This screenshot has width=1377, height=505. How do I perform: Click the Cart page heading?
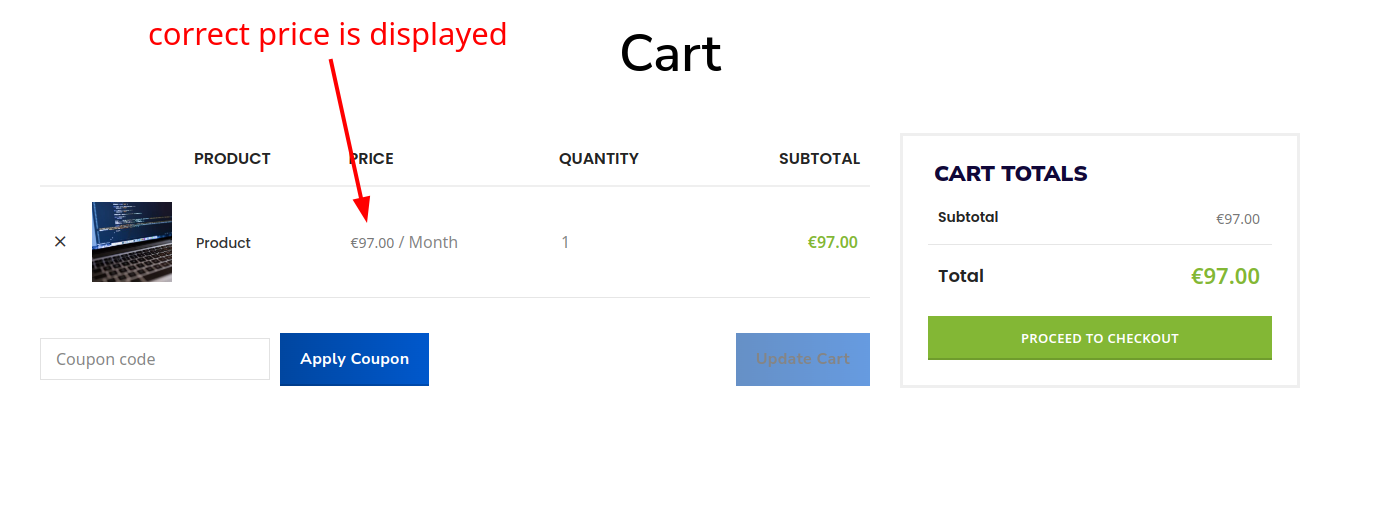(670, 53)
